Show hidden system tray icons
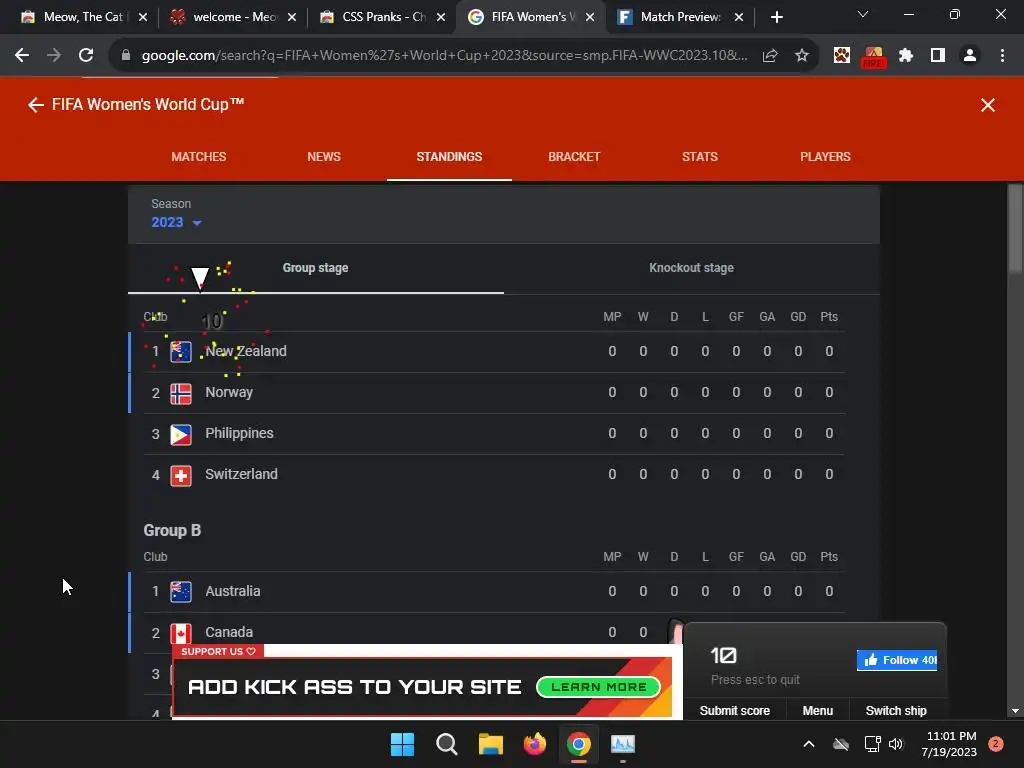The image size is (1024, 768). point(808,744)
